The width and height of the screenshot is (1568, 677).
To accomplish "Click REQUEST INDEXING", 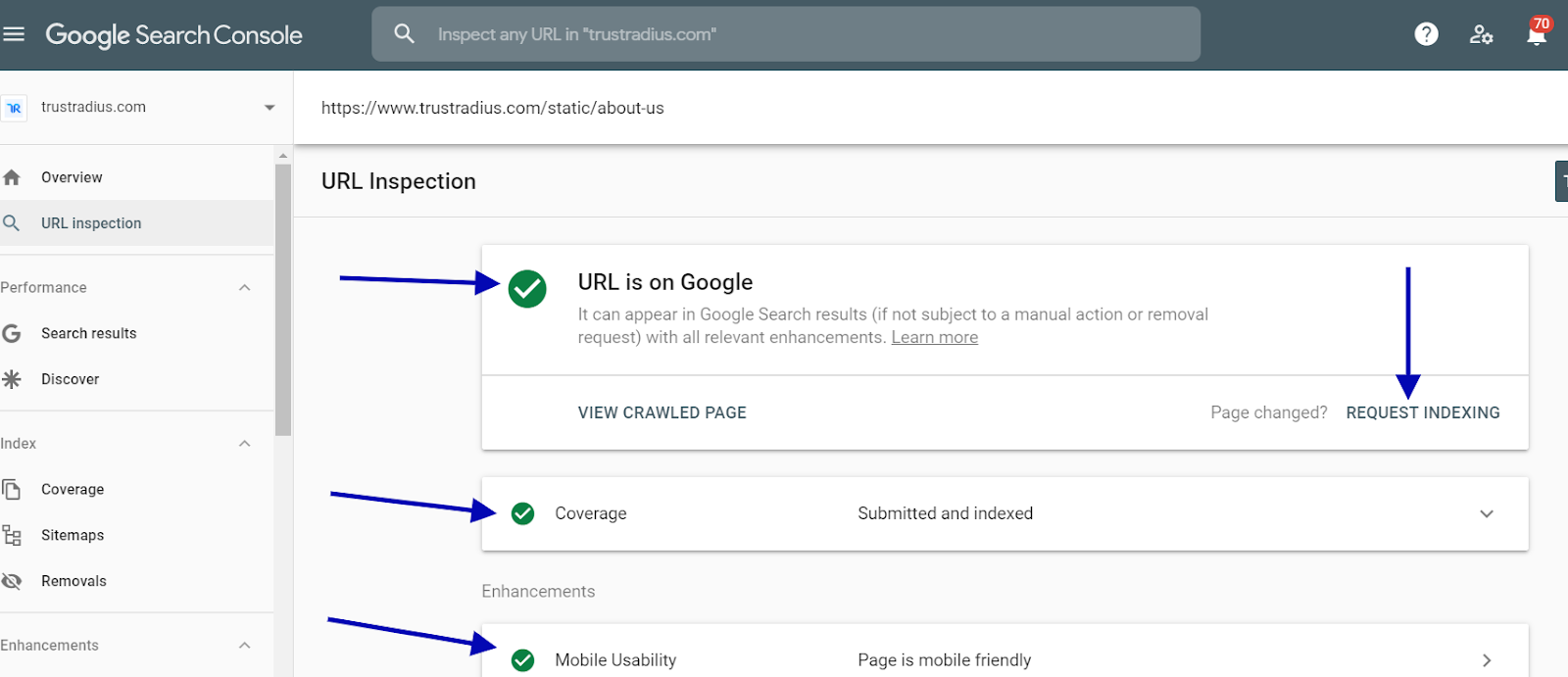I will click(x=1423, y=412).
